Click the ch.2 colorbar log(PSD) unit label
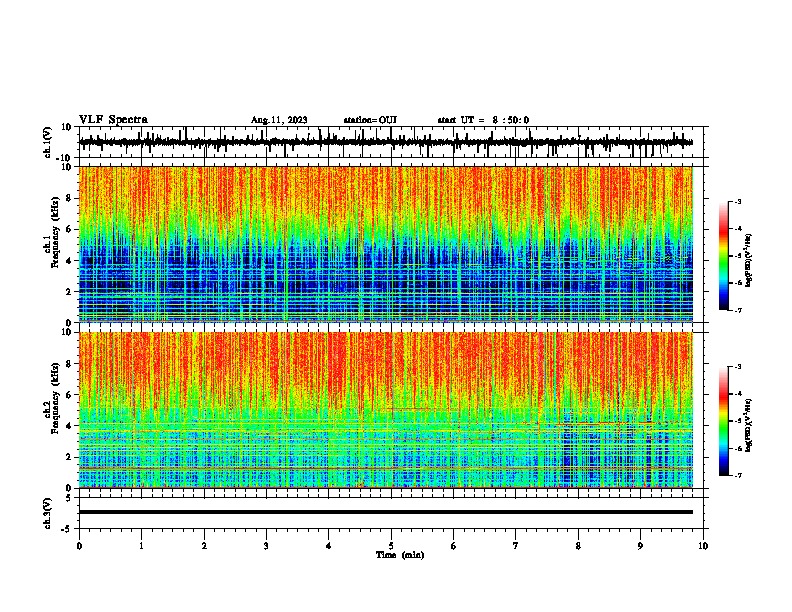 coord(749,425)
